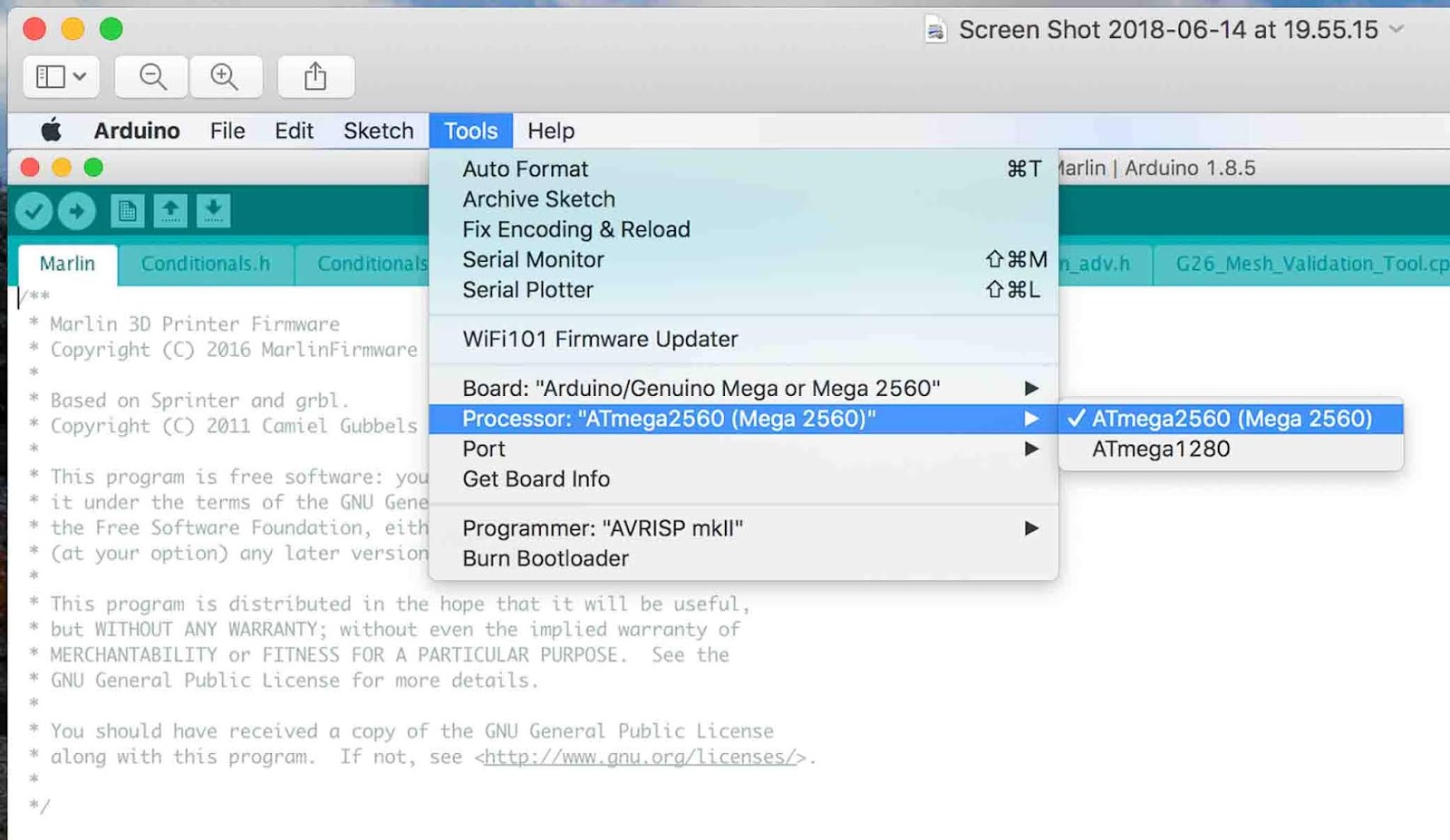
Task: Click the gnu.org licenses link
Action: click(x=639, y=757)
